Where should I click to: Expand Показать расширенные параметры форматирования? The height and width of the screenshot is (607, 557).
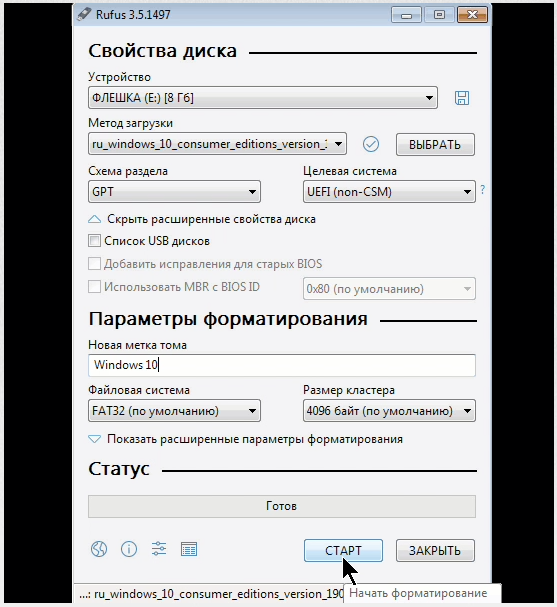click(245, 439)
